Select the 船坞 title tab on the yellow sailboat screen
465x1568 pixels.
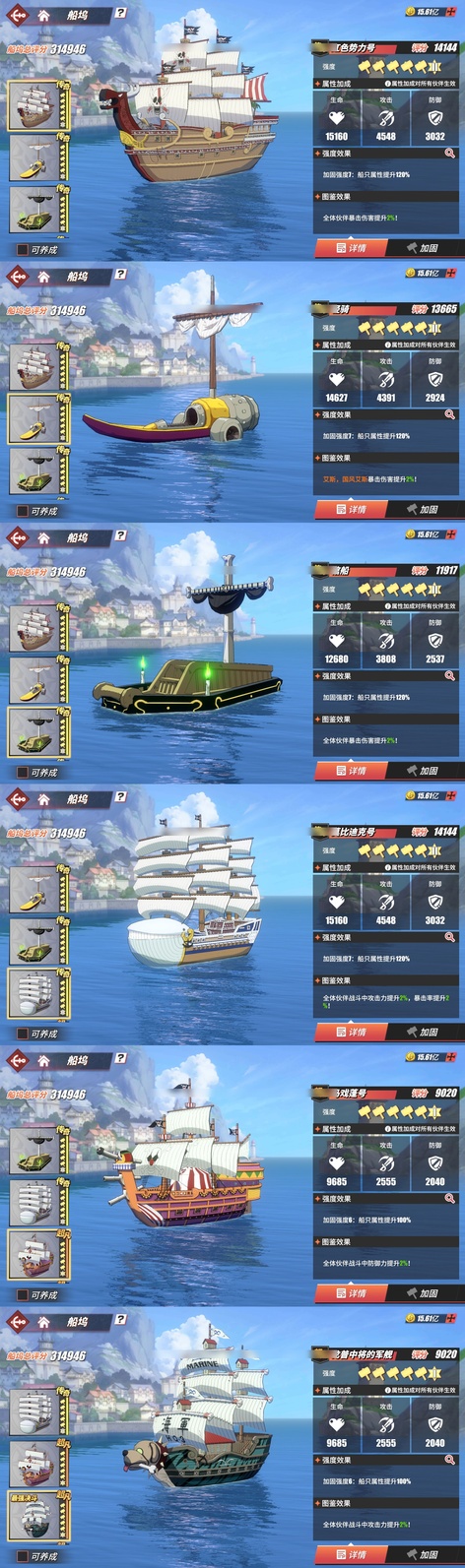coord(78,277)
